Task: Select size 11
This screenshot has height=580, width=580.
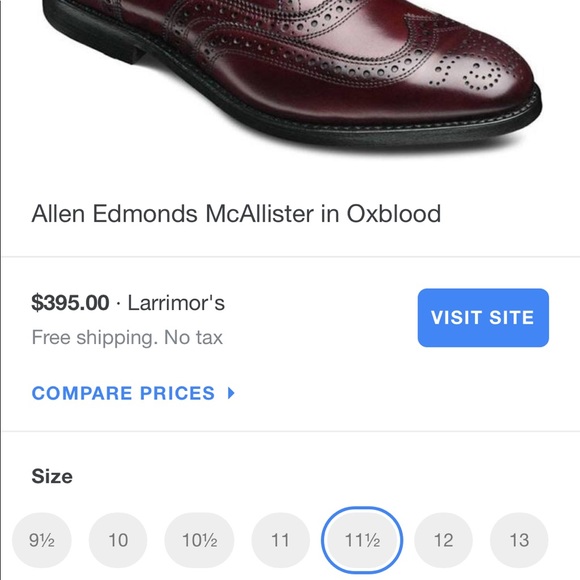Action: (x=280, y=540)
